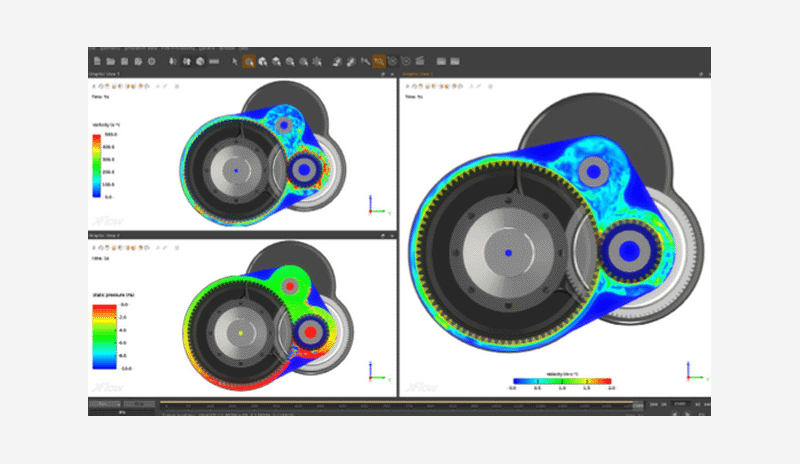The height and width of the screenshot is (464, 800).
Task: Close the Graphic View 1 panel
Action: pyautogui.click(x=392, y=75)
